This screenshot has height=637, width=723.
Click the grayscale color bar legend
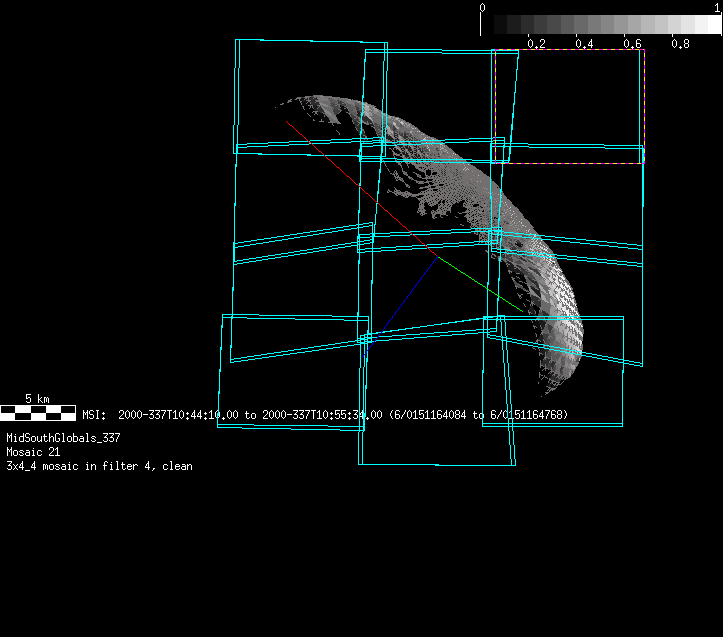click(600, 25)
